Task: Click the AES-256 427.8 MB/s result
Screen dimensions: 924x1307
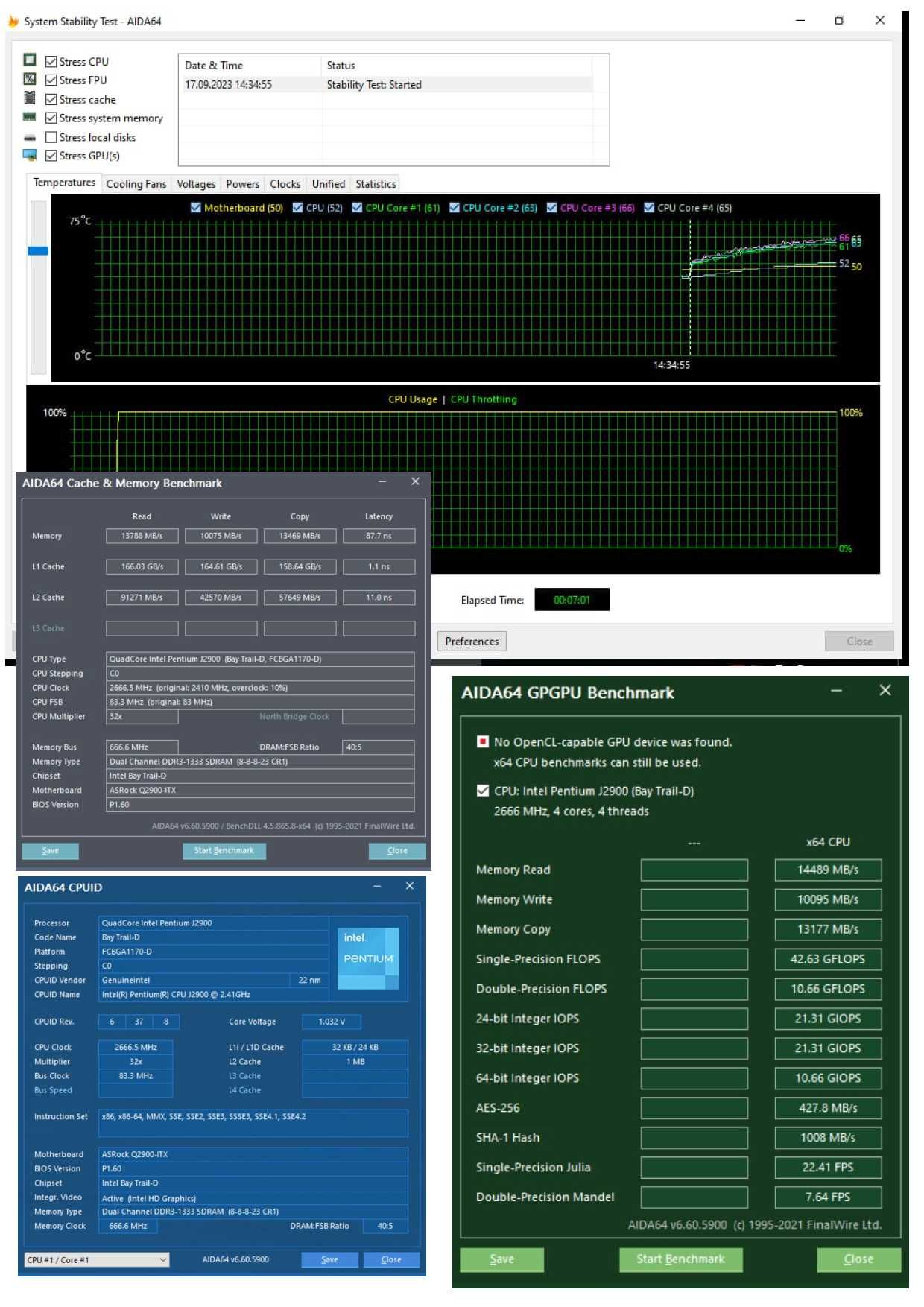Action: [x=828, y=1108]
